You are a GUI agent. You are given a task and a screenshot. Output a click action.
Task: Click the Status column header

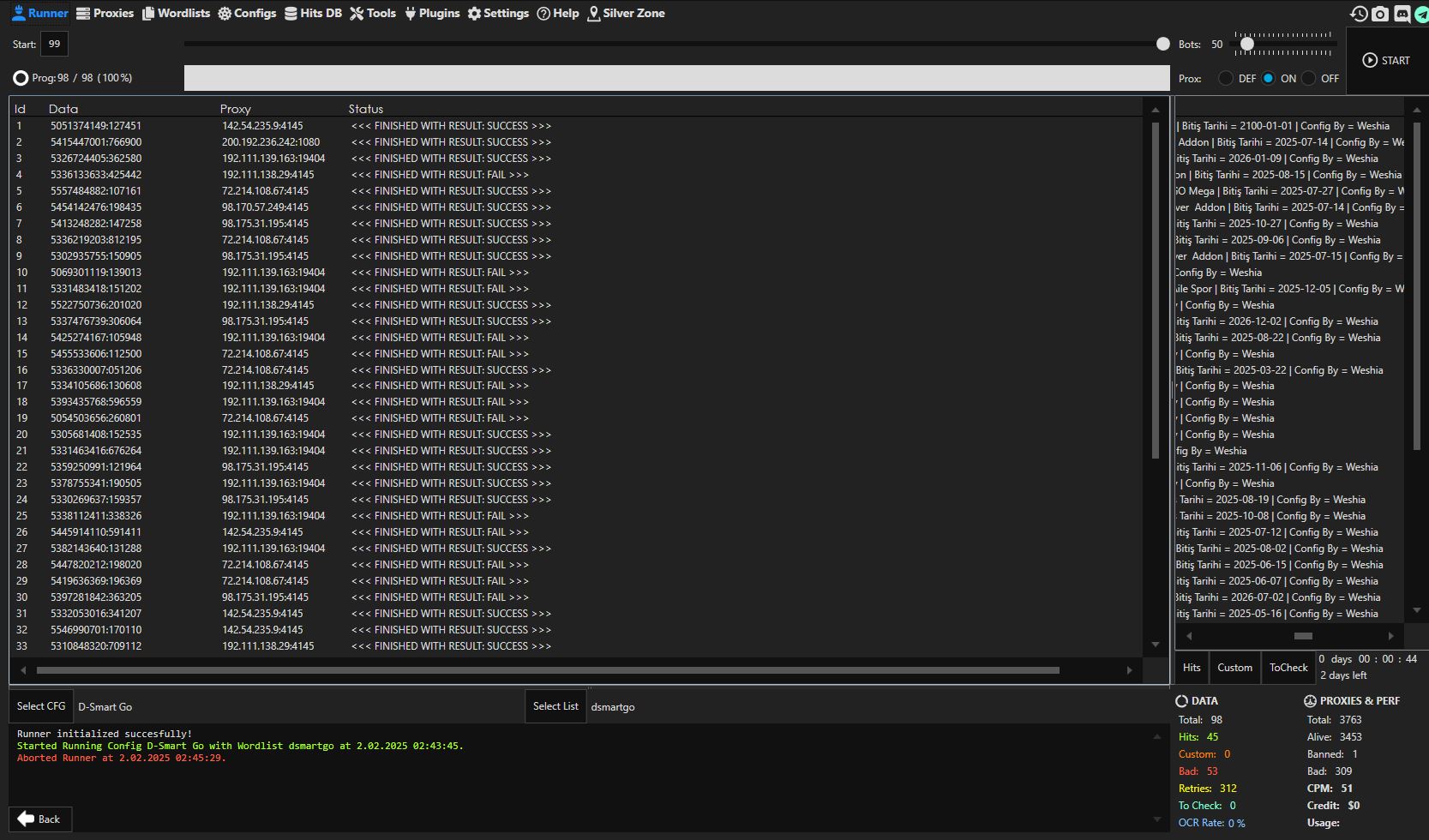pyautogui.click(x=366, y=109)
